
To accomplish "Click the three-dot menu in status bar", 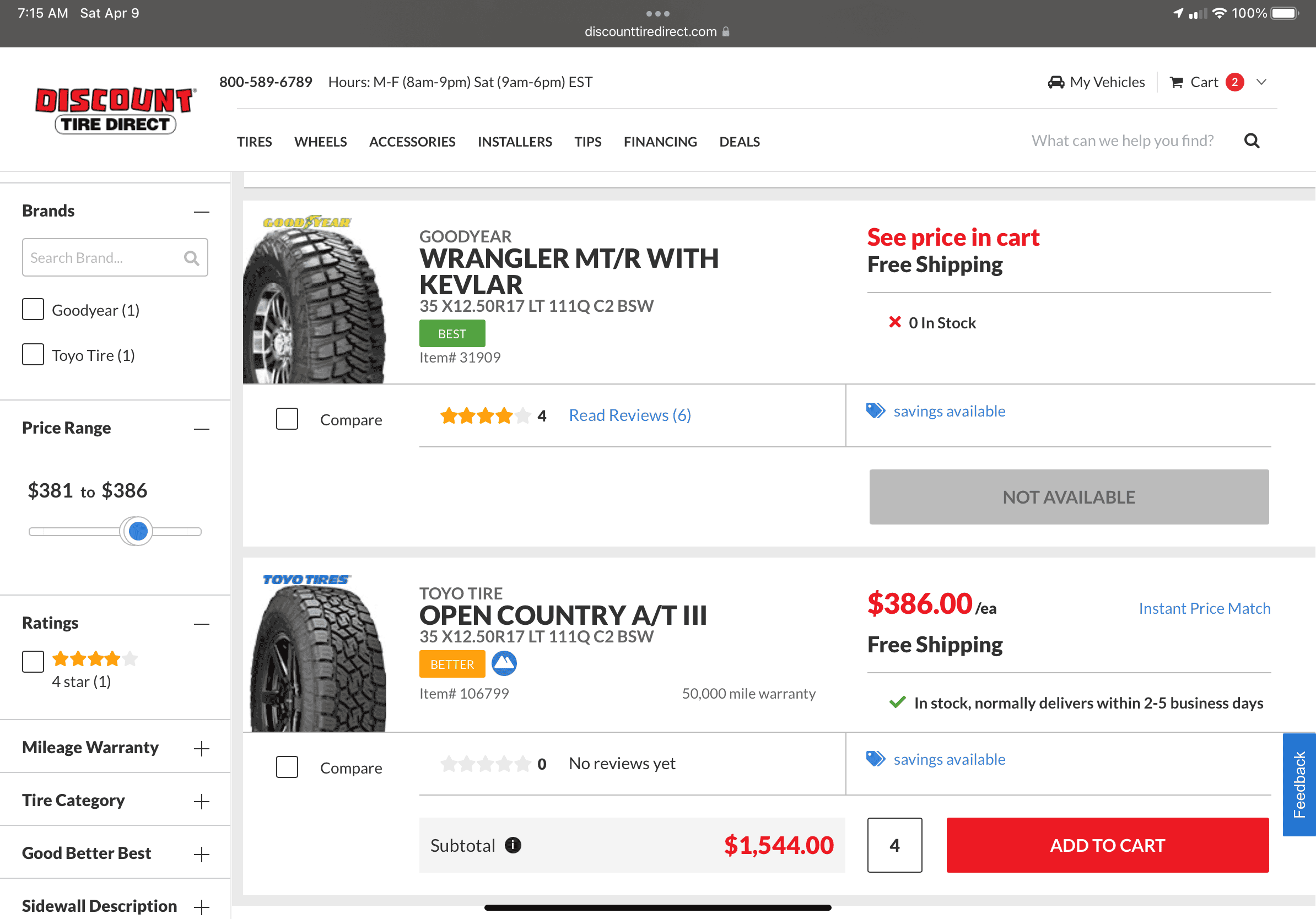I will pyautogui.click(x=657, y=13).
